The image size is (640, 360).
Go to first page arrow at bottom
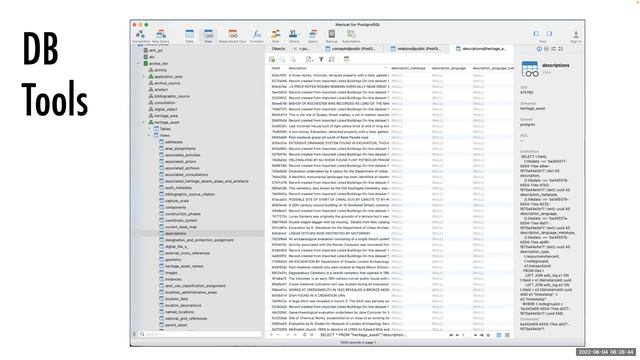tap(451, 335)
